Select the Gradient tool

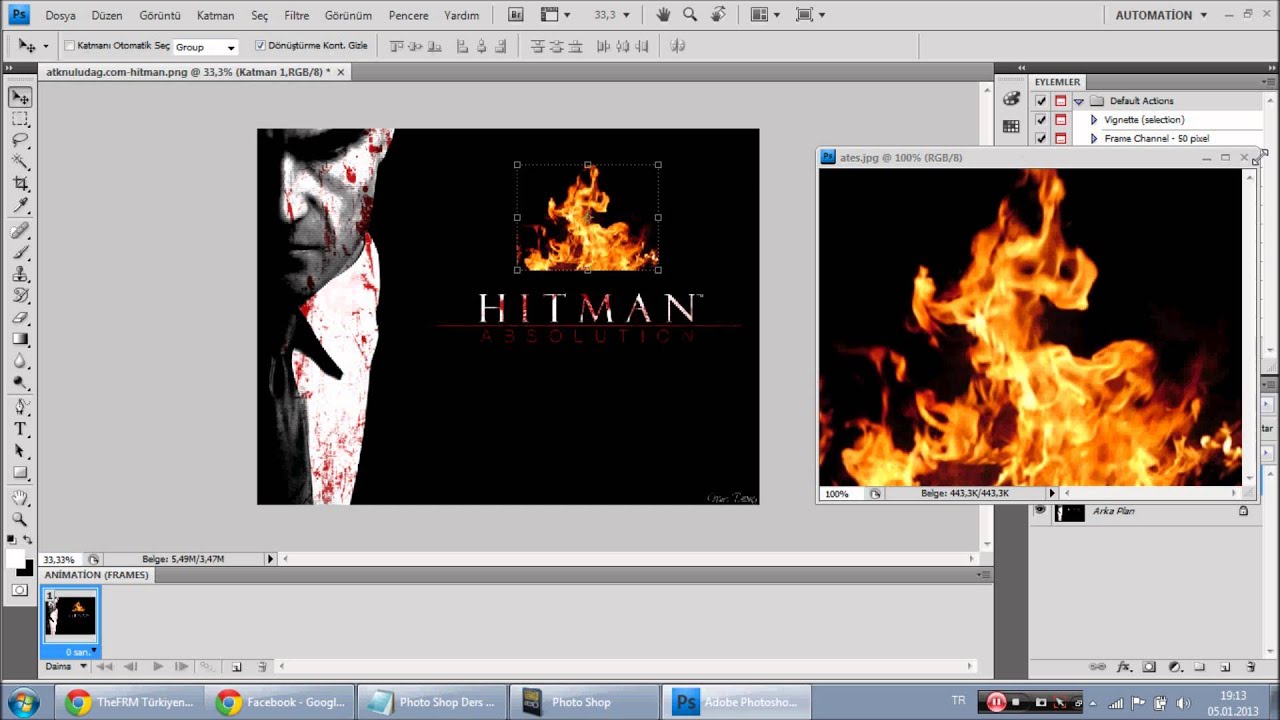20,339
